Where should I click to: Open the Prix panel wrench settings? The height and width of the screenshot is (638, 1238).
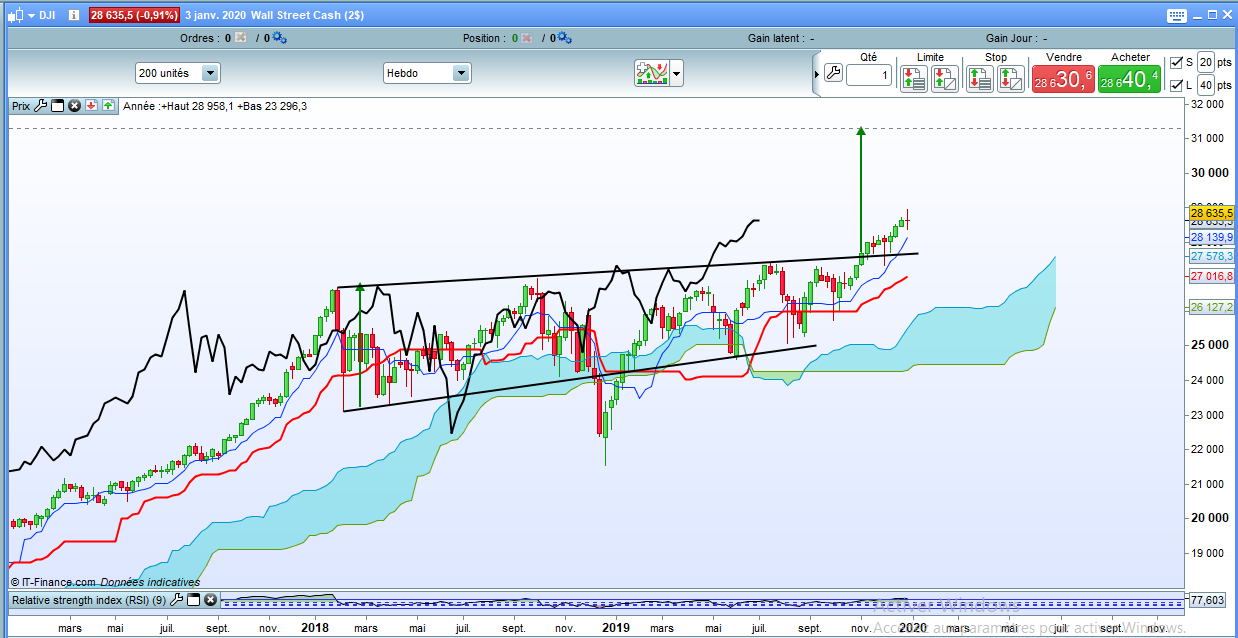pyautogui.click(x=41, y=105)
